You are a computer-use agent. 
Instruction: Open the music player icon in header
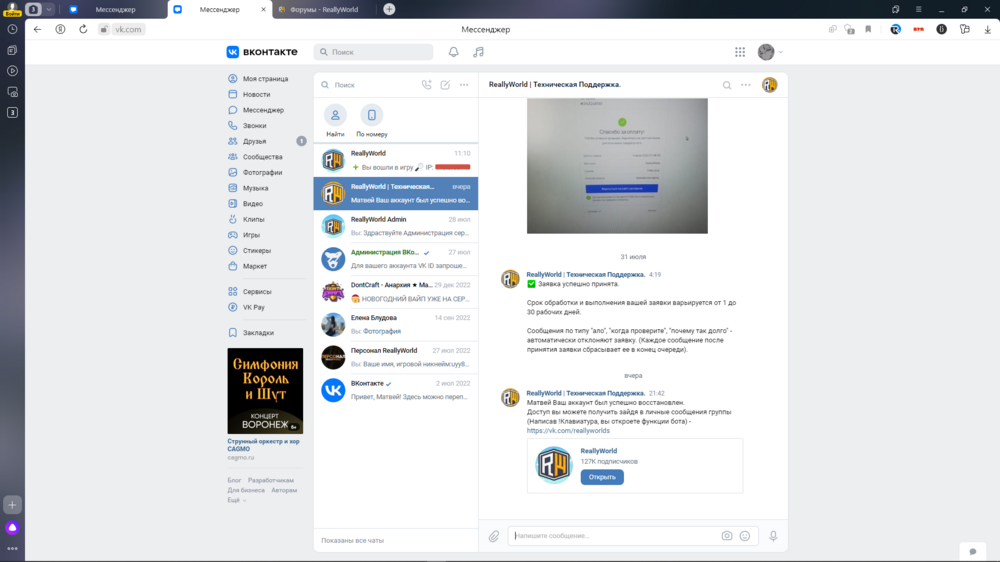click(x=478, y=52)
